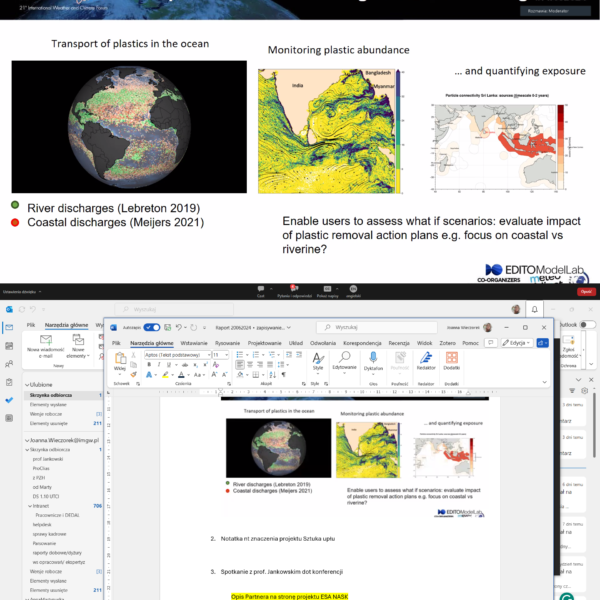Collapse the Joanna.Wieczorek@imgw.pl account
Viewport: 600px width, 600px height.
(27, 440)
